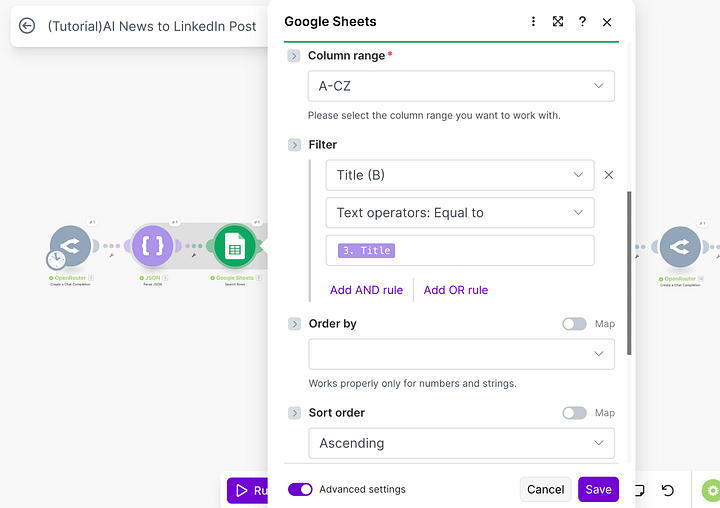Select the green Google Sheets module node
This screenshot has width=720, height=508.
(235, 246)
